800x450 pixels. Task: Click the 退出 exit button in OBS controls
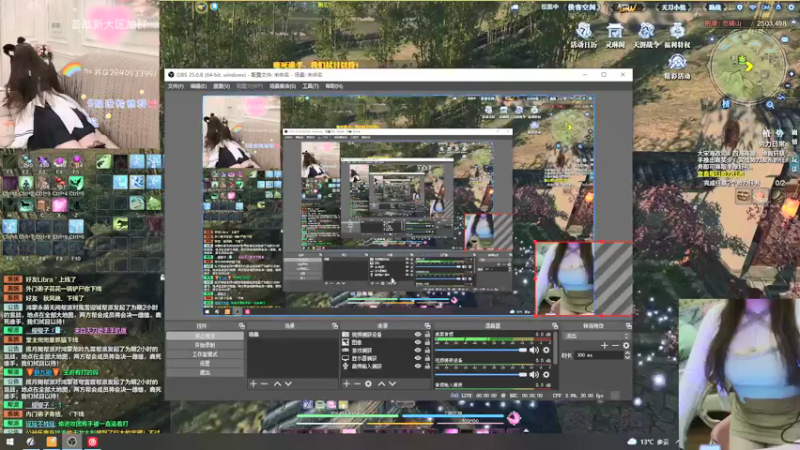click(205, 373)
